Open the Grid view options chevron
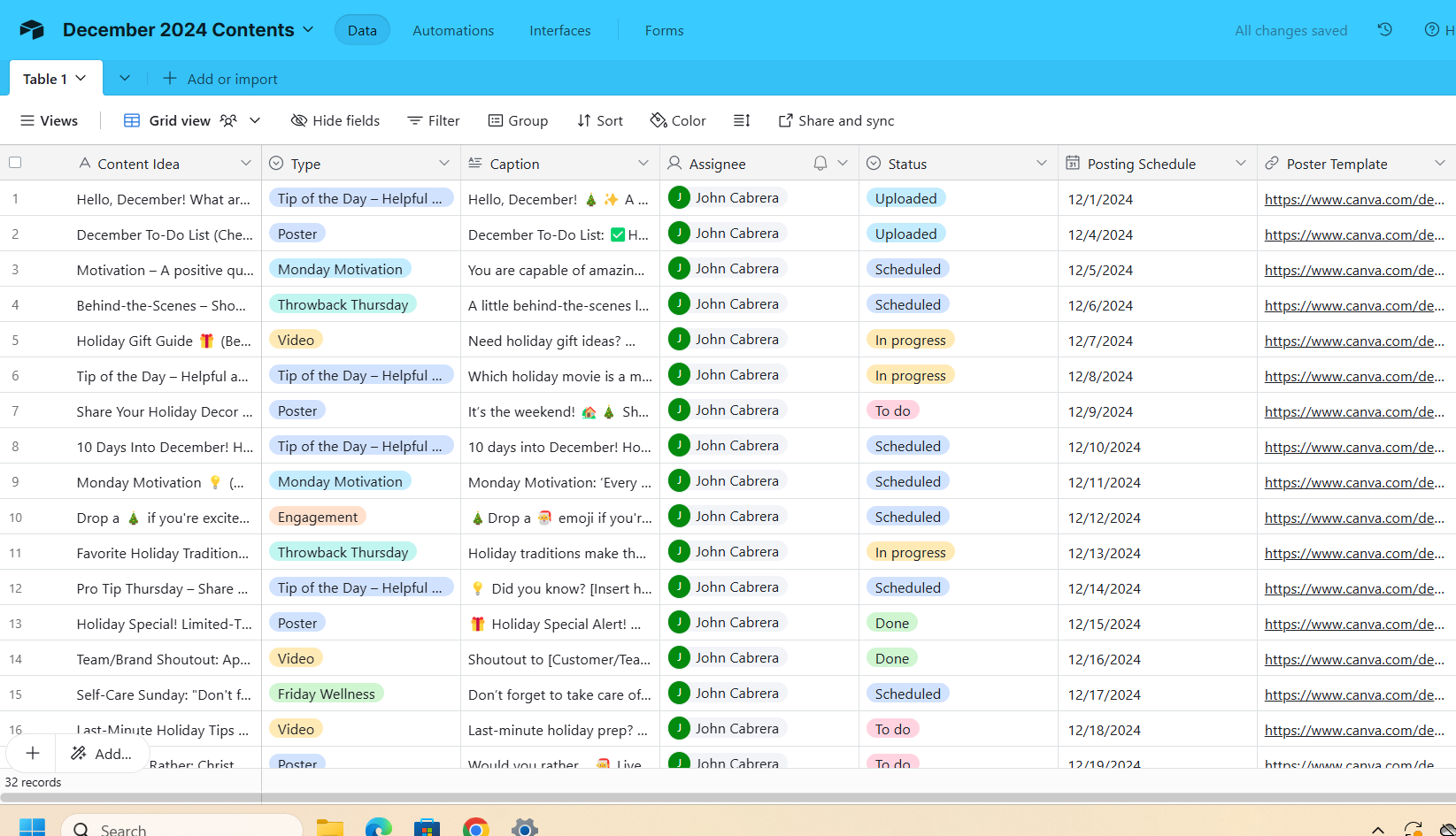 coord(255,120)
